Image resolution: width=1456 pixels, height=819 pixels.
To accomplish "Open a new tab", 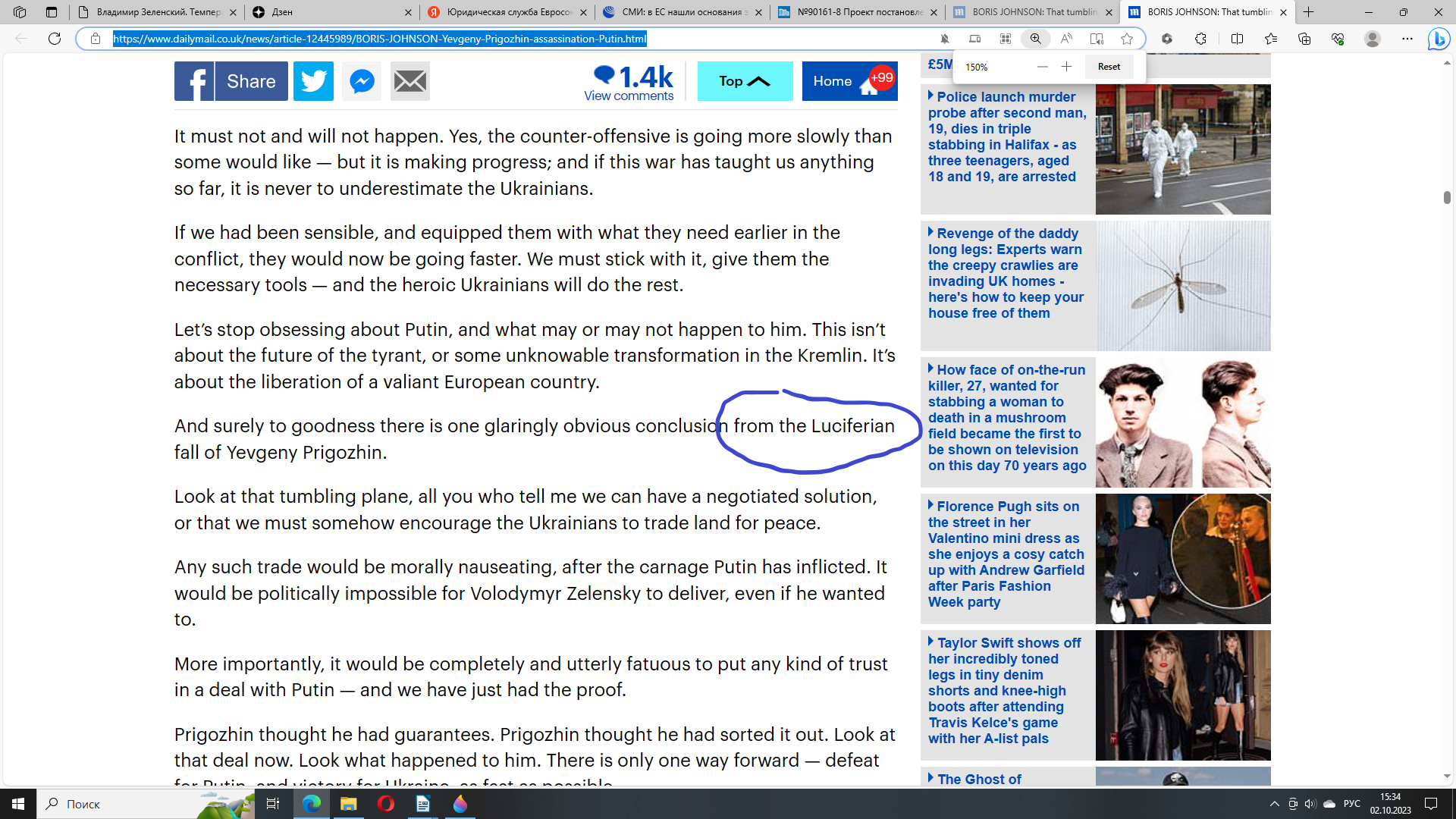I will point(1308,12).
